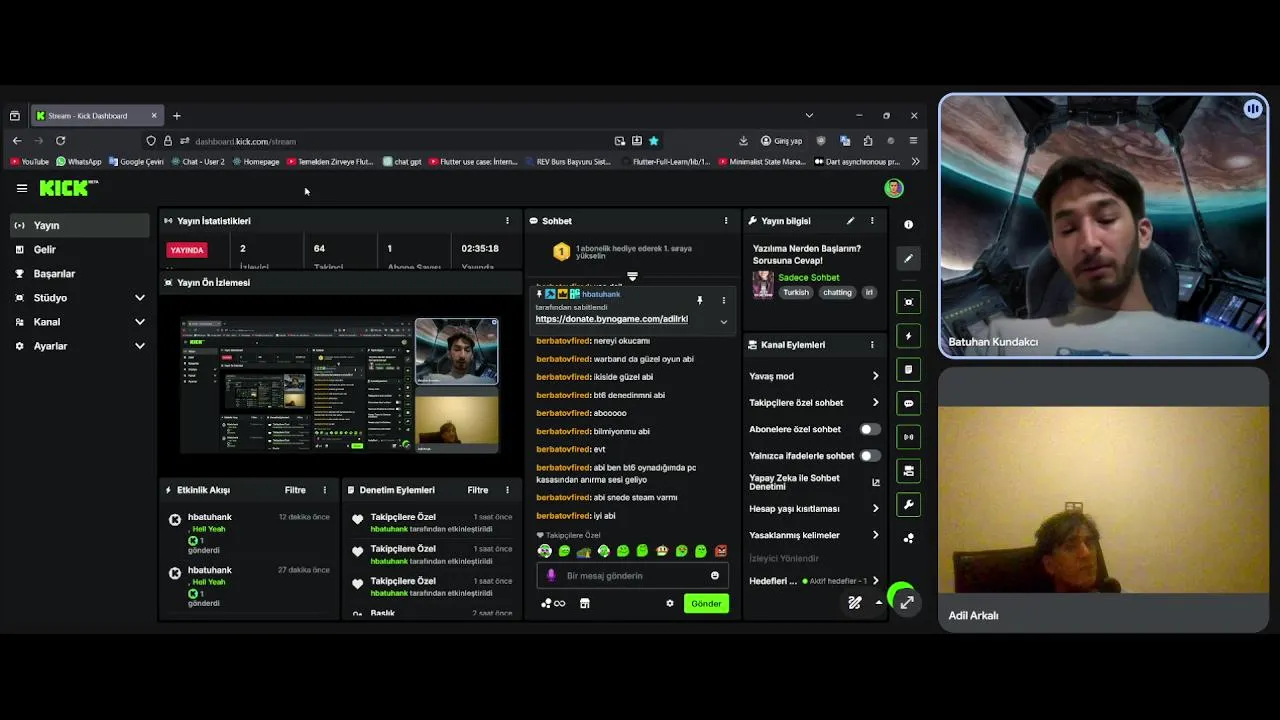Open the profile avatar in the dashboard header

(x=894, y=188)
